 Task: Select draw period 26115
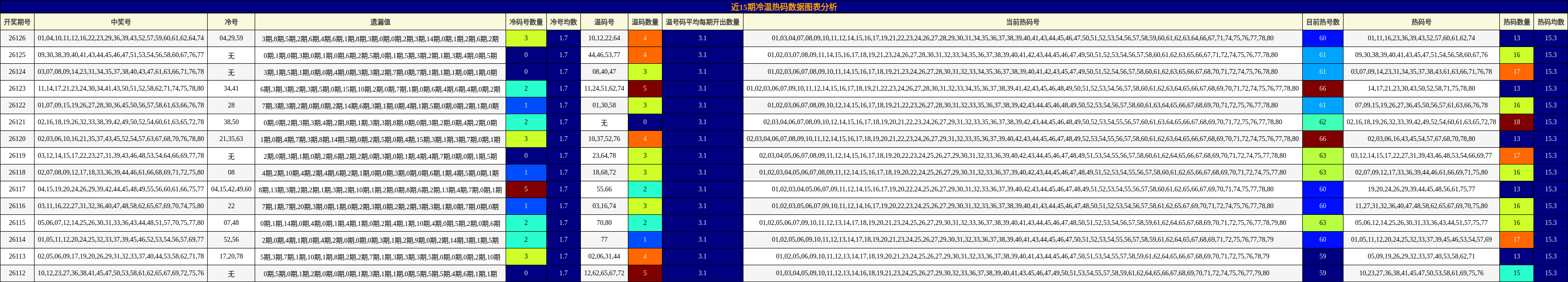pos(17,223)
